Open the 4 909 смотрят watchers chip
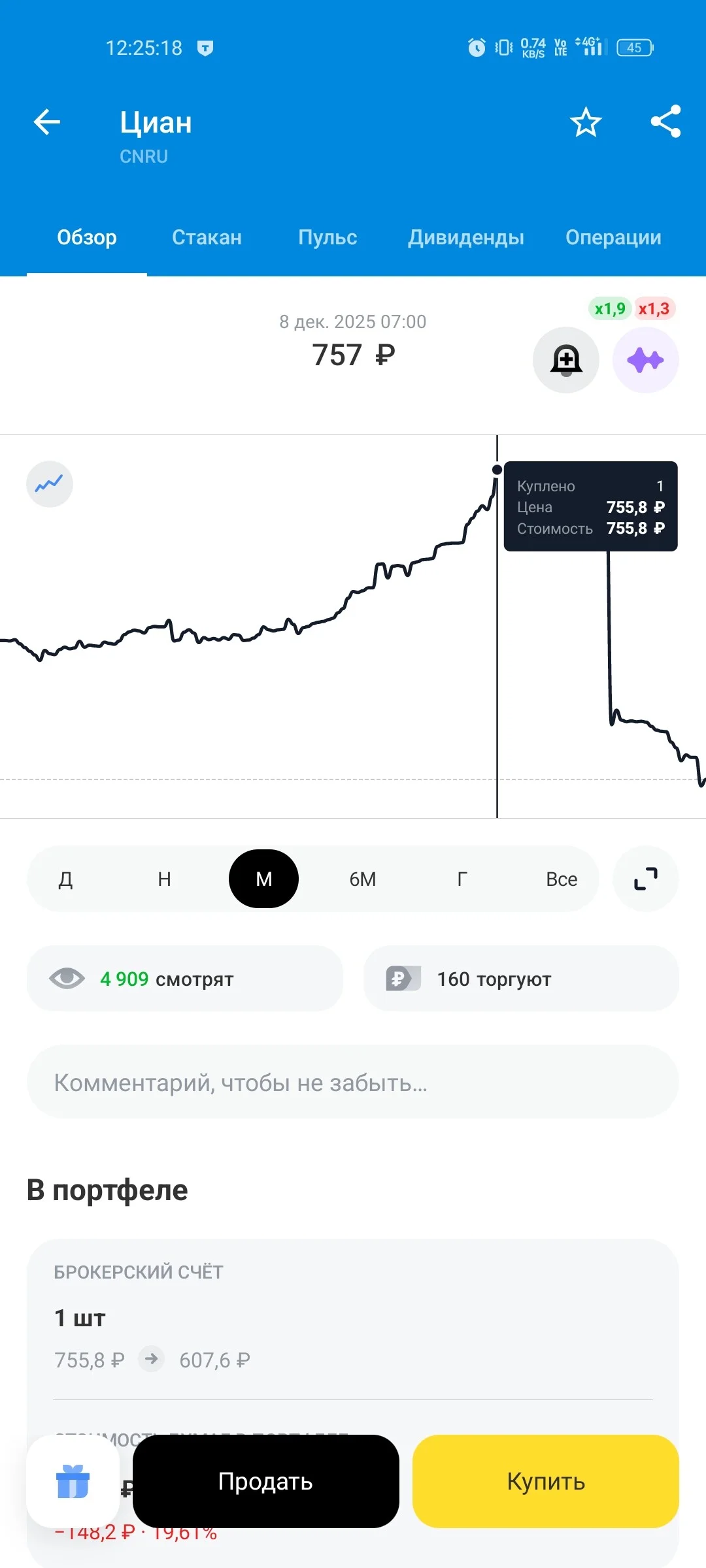Screen dimensions: 706x1568 tap(185, 979)
